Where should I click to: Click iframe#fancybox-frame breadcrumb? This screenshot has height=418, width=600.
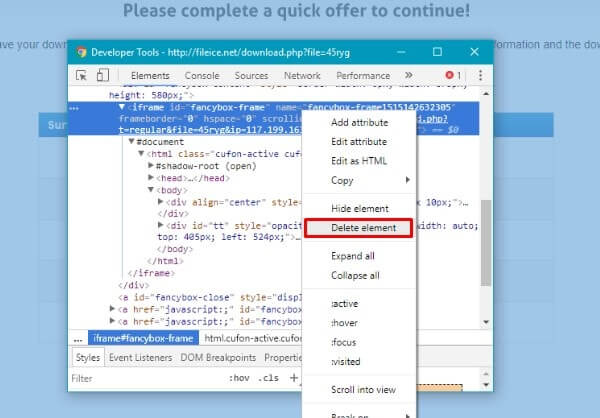click(x=143, y=338)
